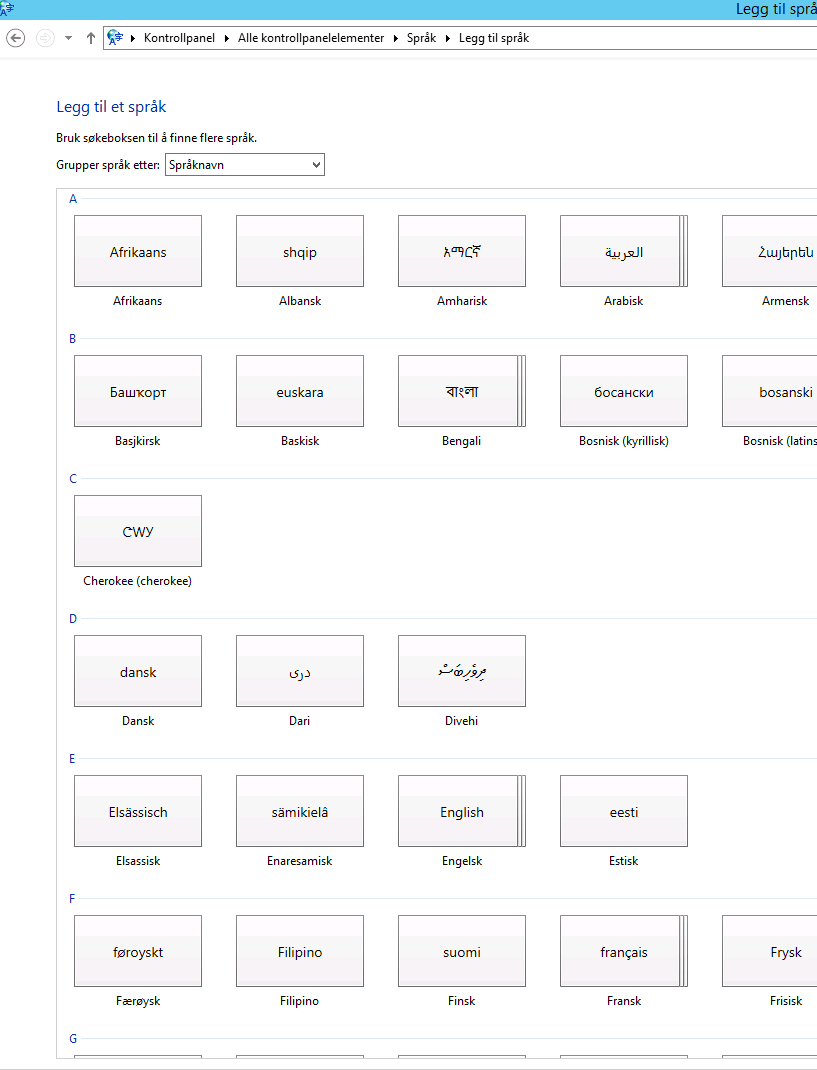Click the D group header
This screenshot has width=817, height=1070.
coord(73,618)
